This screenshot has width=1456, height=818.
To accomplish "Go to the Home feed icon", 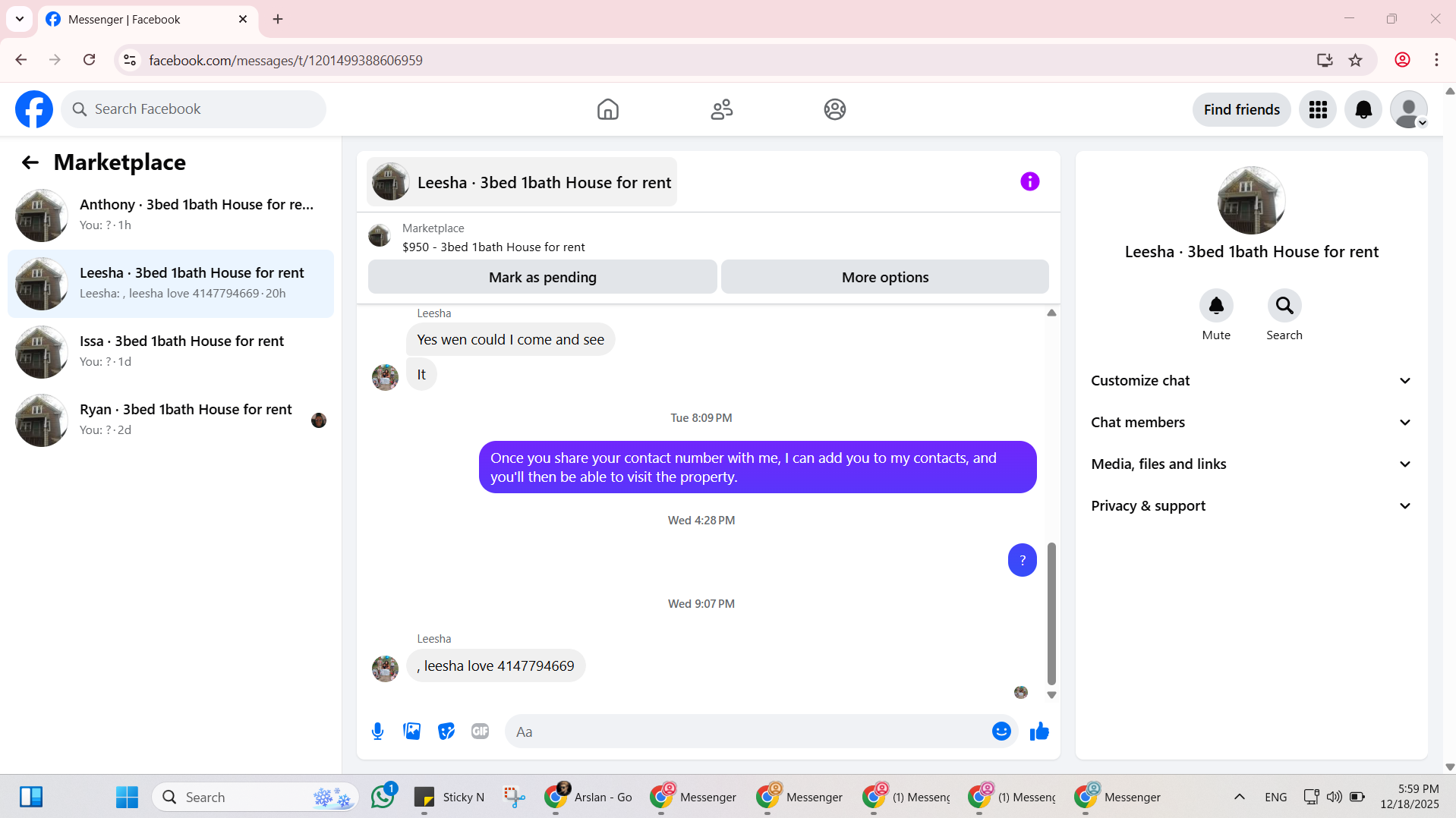I will 607,109.
